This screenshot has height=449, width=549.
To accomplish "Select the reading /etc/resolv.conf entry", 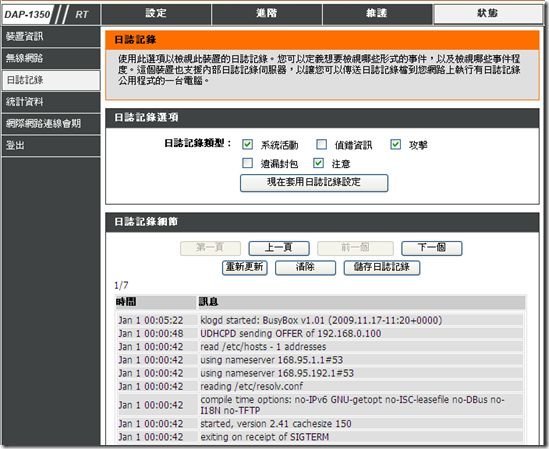I will (320, 387).
